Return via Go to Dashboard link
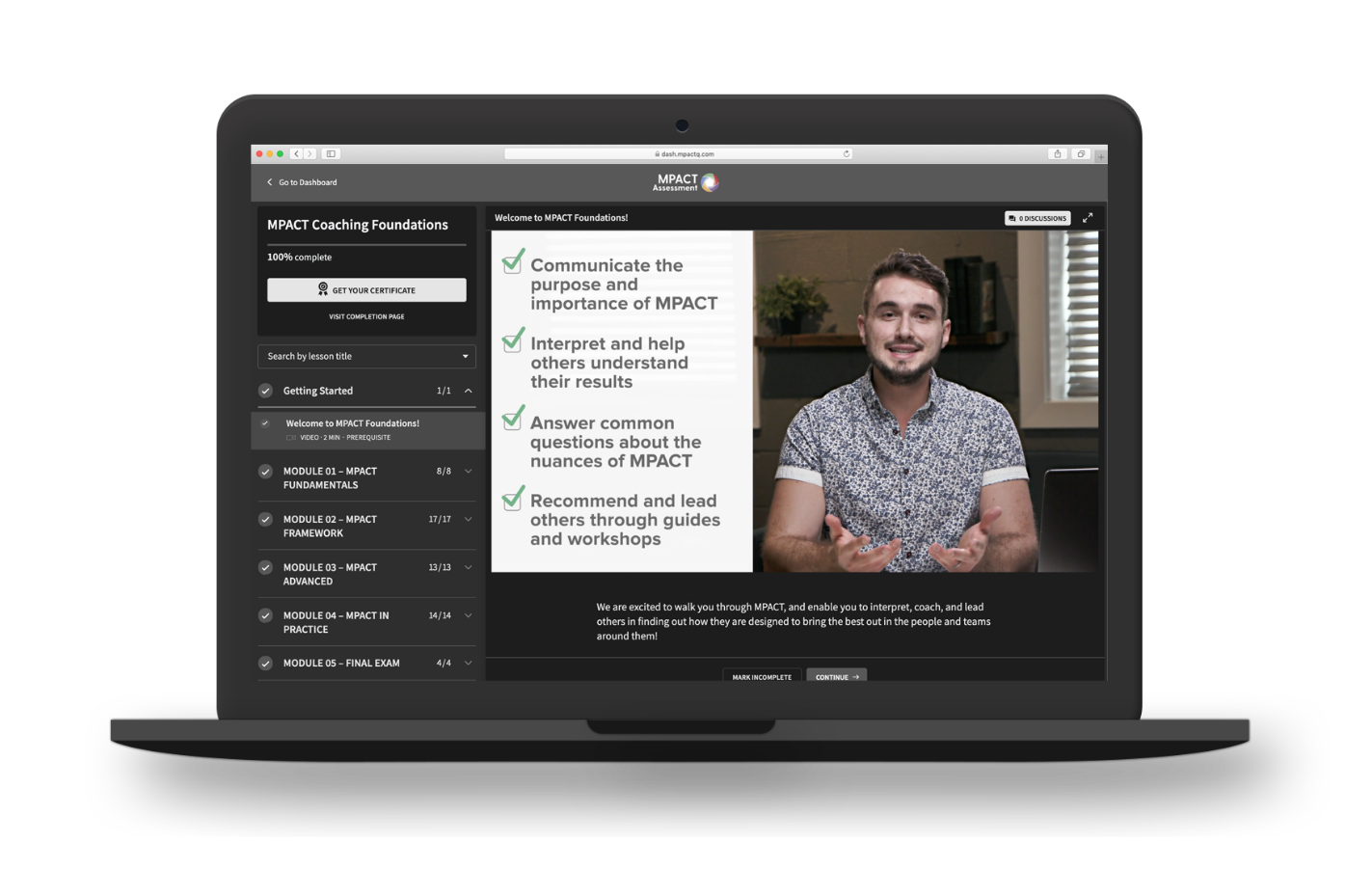Screen dimensions: 1372x870 (308, 182)
